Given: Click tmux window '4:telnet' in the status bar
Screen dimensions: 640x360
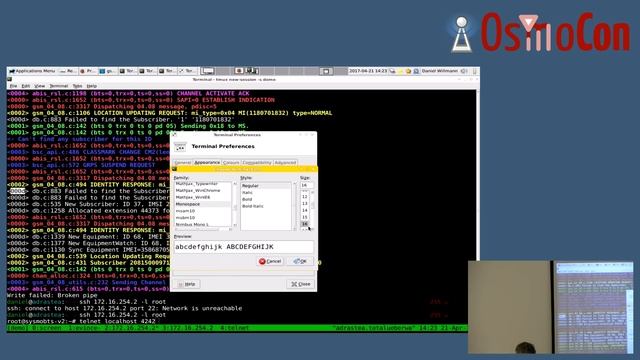Looking at the screenshot, I should 234,328.
